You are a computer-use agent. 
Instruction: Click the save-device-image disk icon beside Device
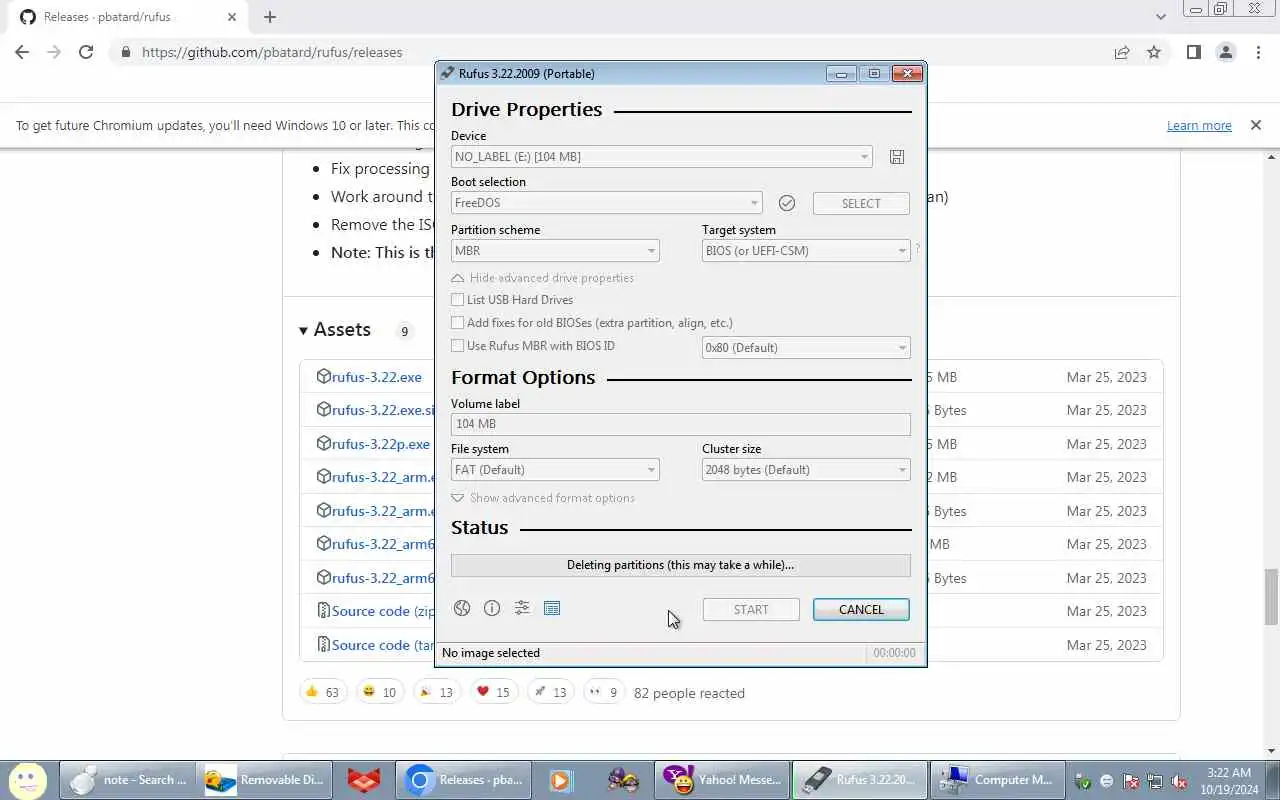click(x=897, y=157)
